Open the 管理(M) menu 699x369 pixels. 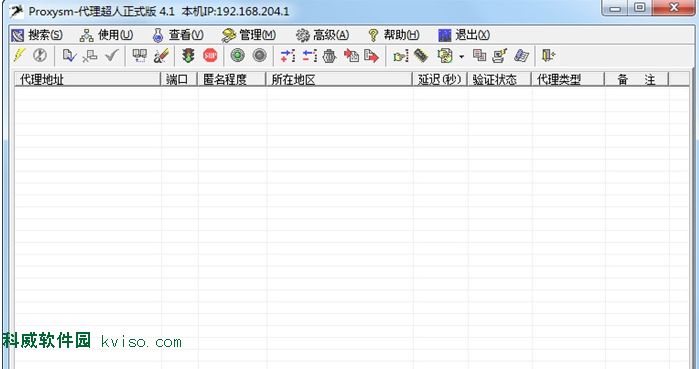(x=249, y=35)
